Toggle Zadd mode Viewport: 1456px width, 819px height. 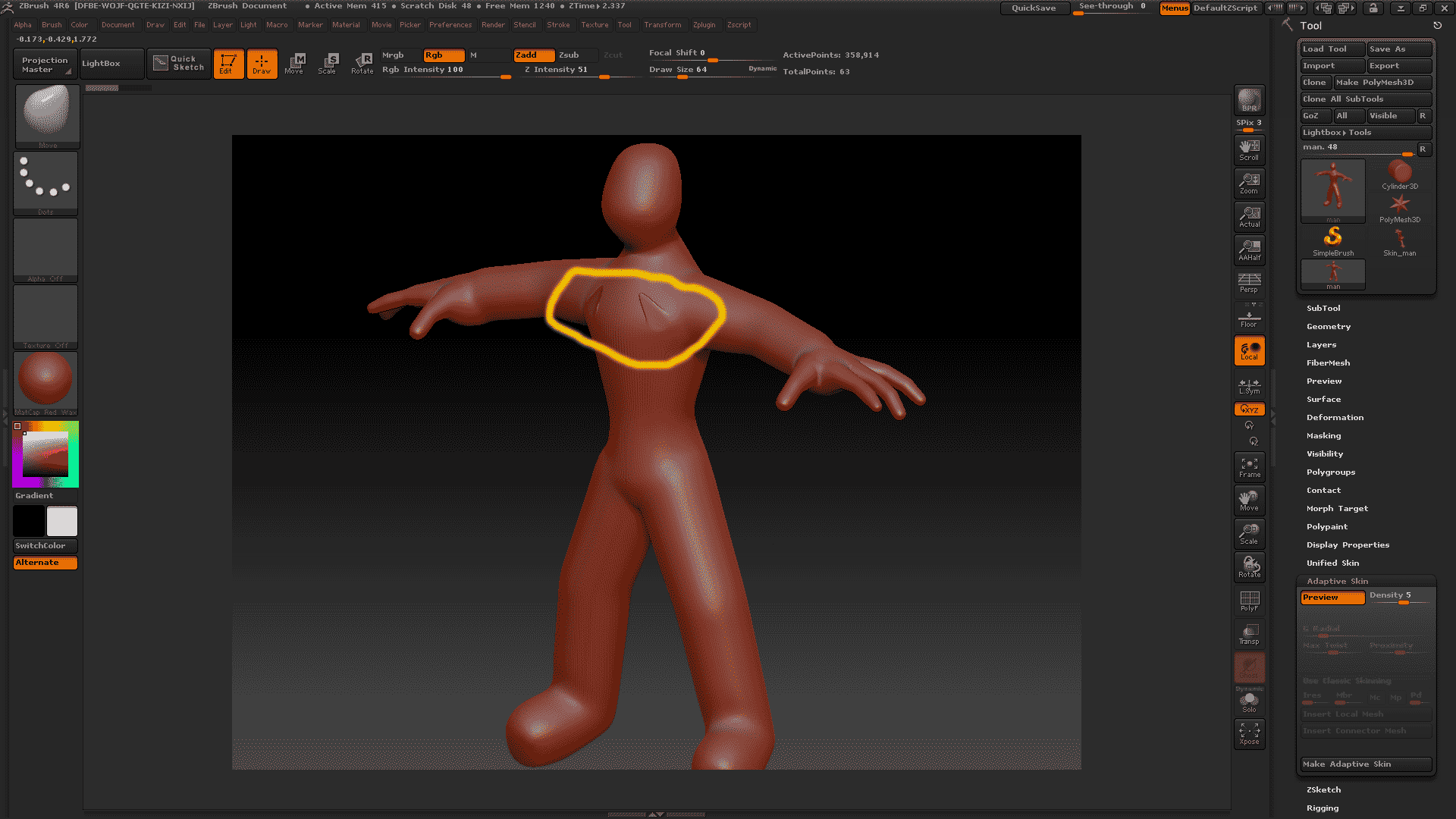click(534, 55)
